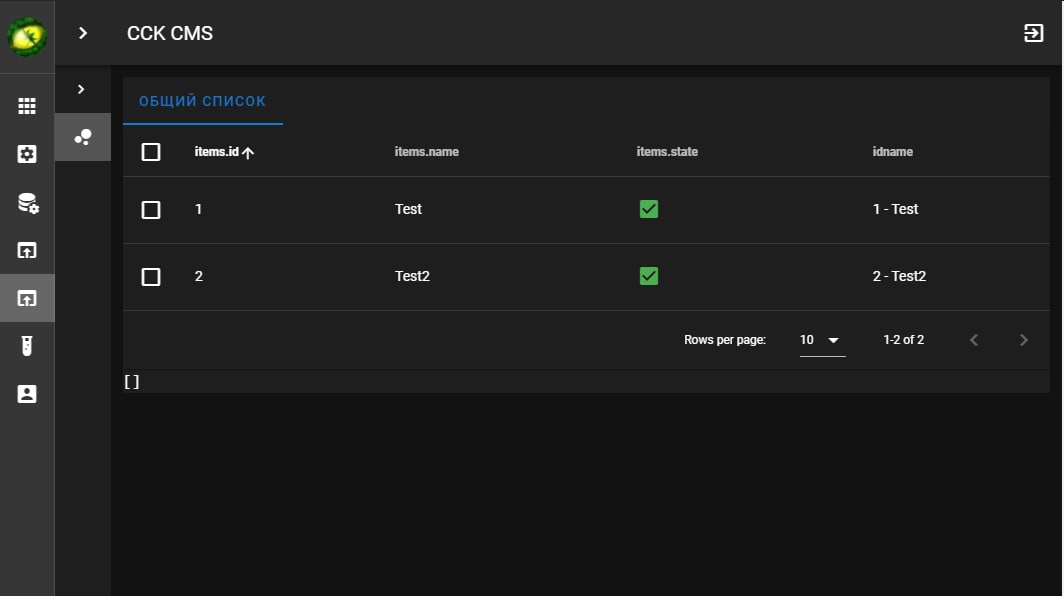Expand main menu chevron beside CCK CMS
The height and width of the screenshot is (596, 1064).
(x=83, y=33)
